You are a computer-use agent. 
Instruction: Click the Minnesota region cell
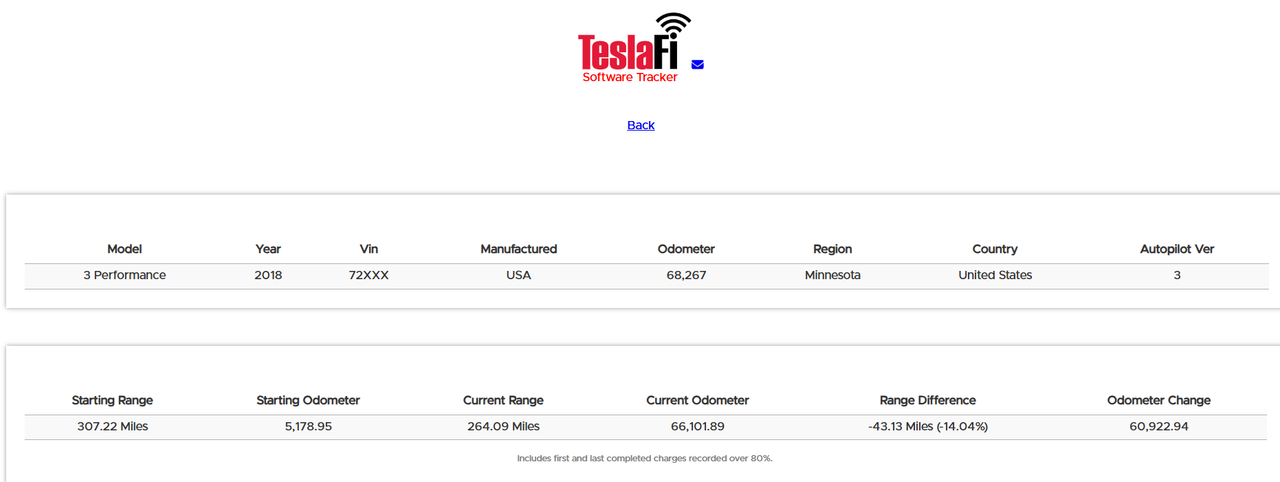click(833, 275)
